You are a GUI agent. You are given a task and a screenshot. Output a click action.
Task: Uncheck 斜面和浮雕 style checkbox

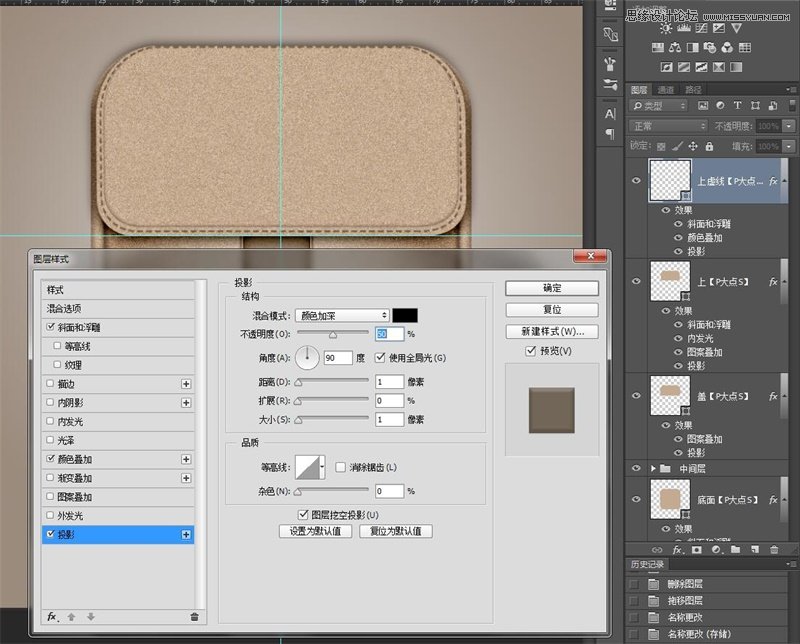pos(50,327)
